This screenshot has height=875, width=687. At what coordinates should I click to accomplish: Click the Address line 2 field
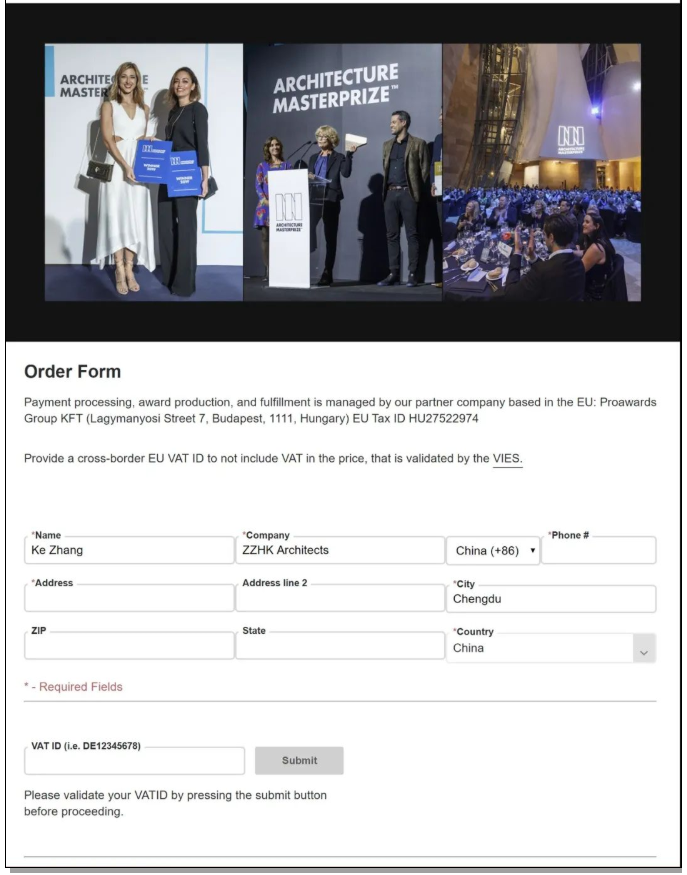pos(340,598)
